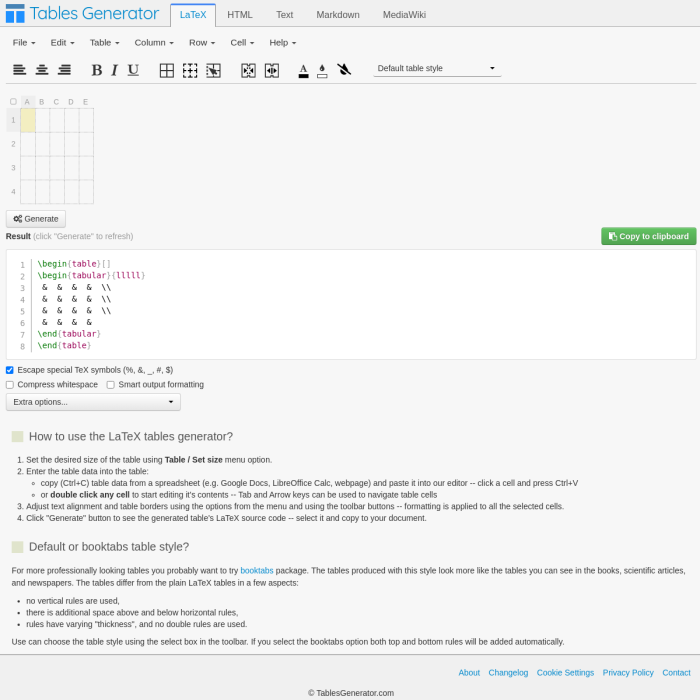The image size is (700, 700).
Task: Enable Compress whitespace option
Action: point(10,385)
